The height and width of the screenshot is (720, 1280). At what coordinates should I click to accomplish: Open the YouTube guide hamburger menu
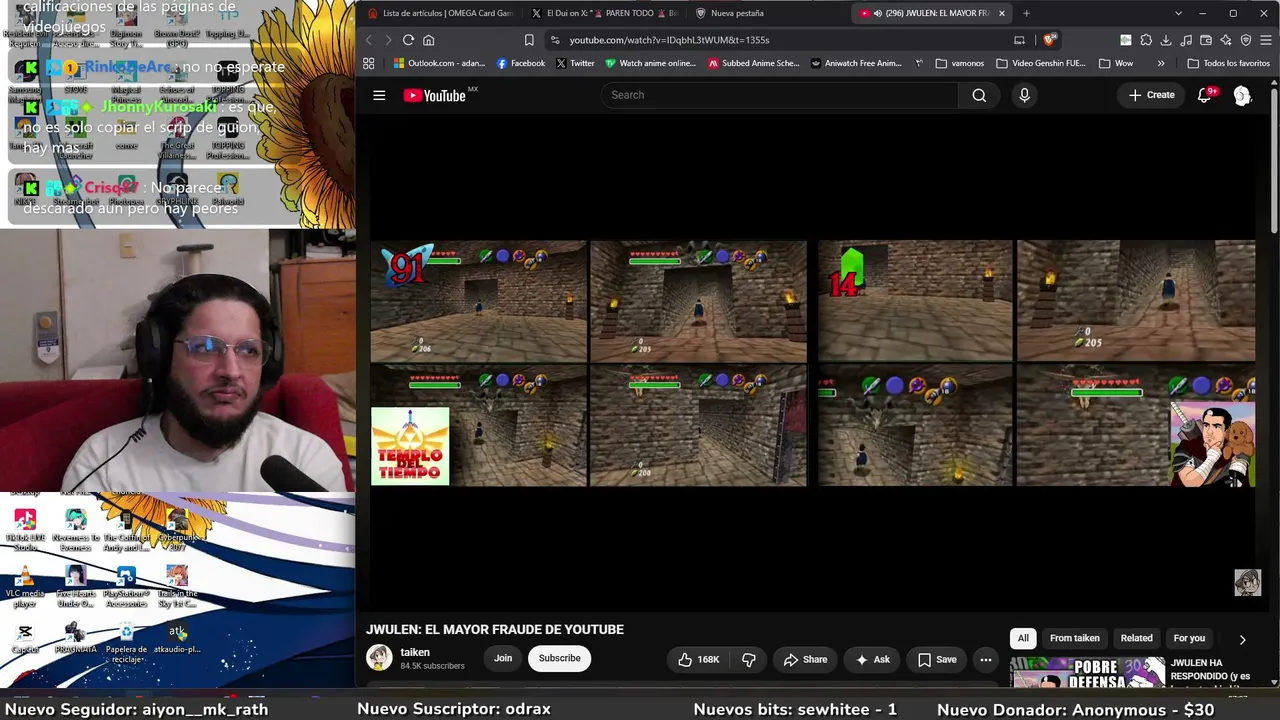379,95
